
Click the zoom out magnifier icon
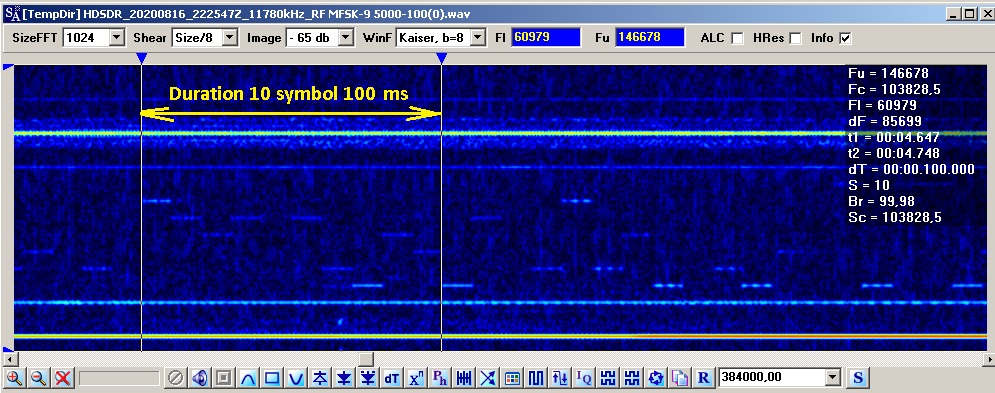[x=38, y=378]
